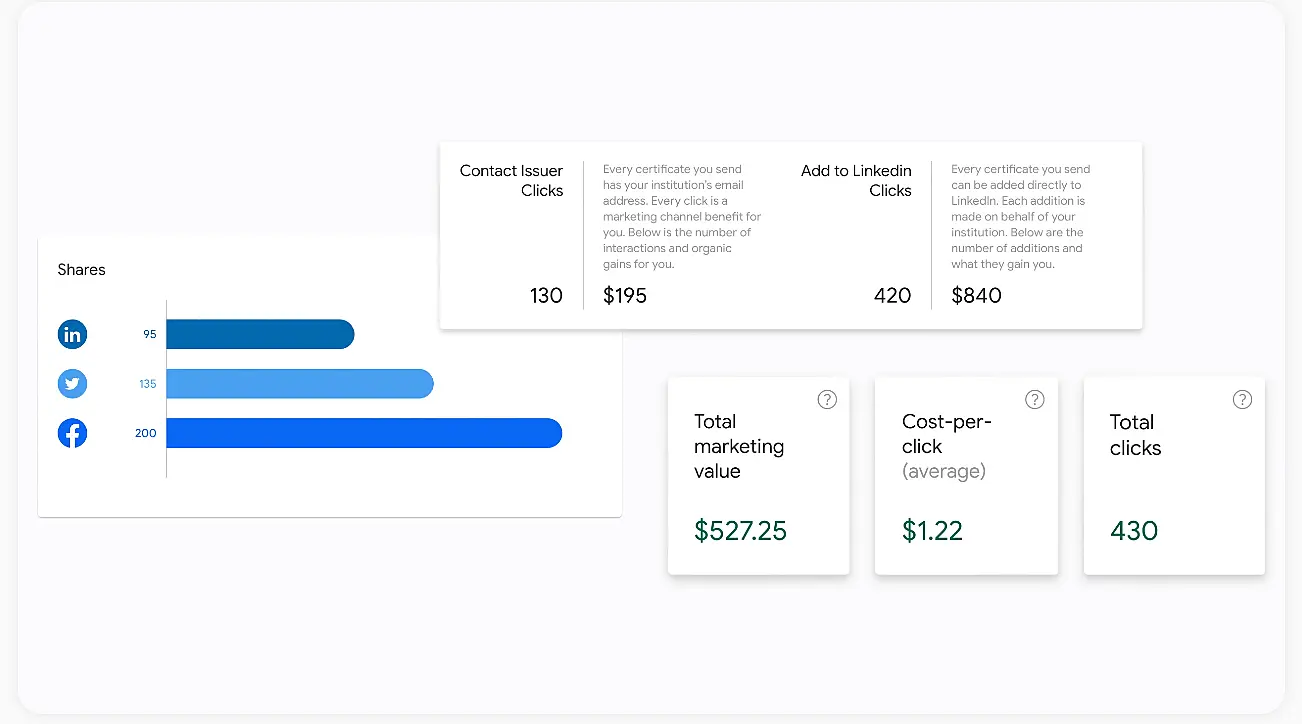Click the Add to Linkedin Clicks heading
Screen dimensions: 1302x724
point(856,180)
